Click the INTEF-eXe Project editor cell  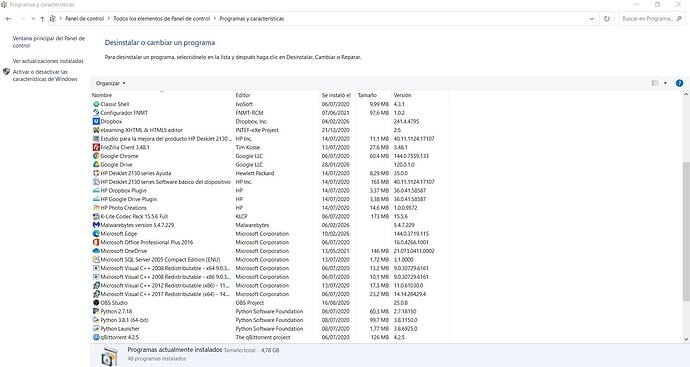(257, 130)
